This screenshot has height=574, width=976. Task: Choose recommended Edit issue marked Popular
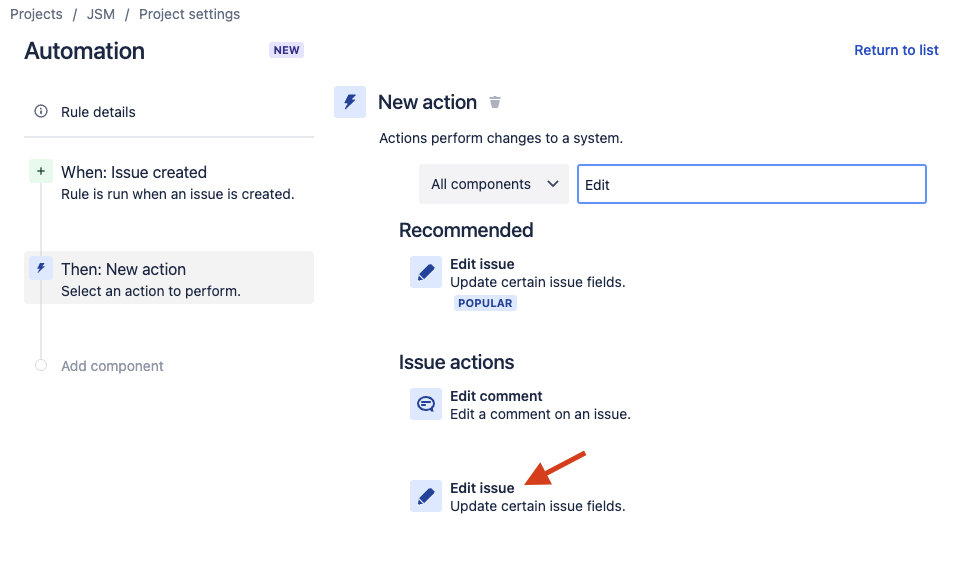(482, 264)
